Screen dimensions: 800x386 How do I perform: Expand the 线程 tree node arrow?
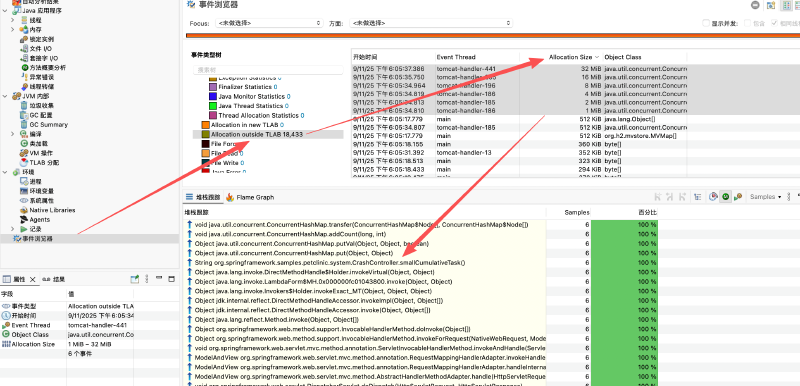13,20
